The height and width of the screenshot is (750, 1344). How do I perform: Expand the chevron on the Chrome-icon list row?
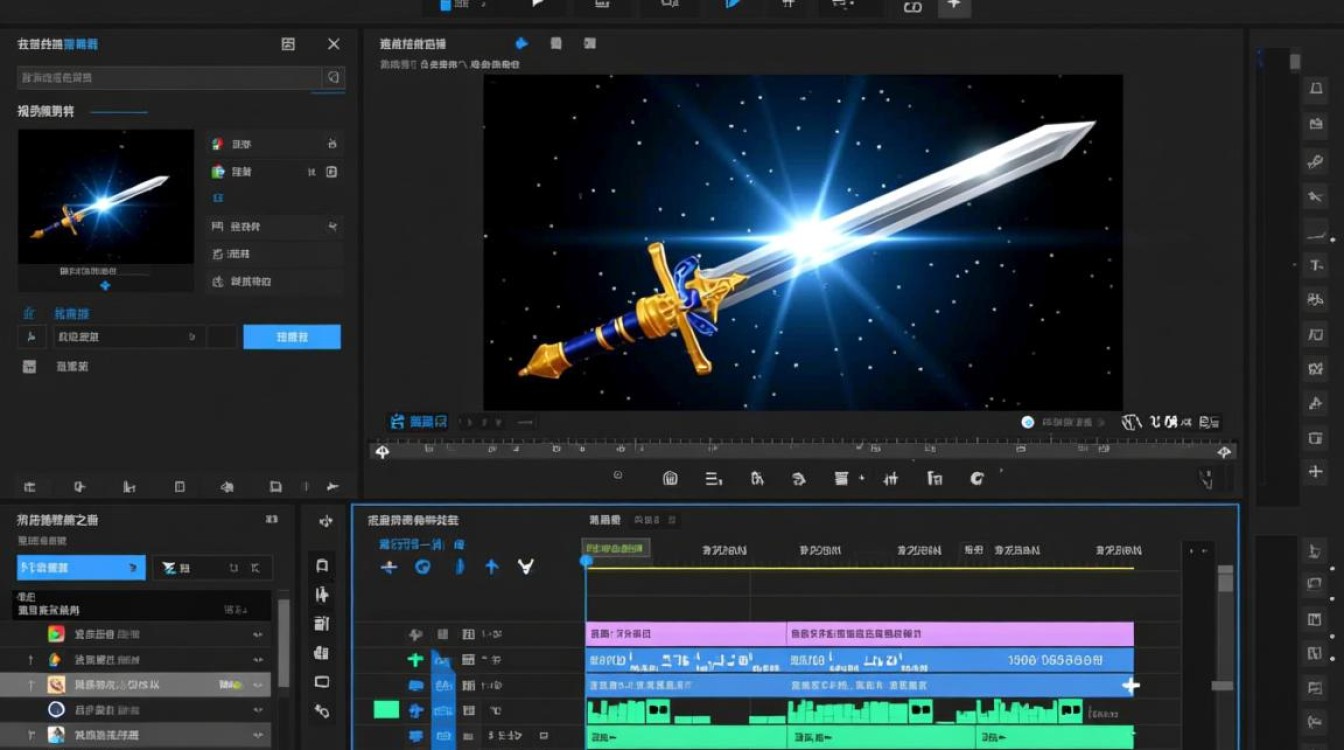pyautogui.click(x=258, y=634)
